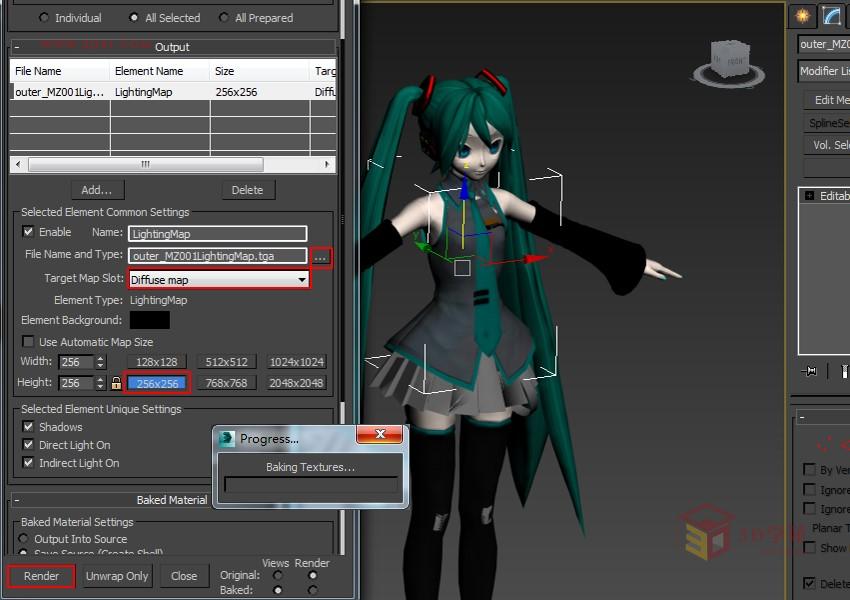Increase Height using spinner up arrow
This screenshot has width=850, height=600.
coord(100,379)
